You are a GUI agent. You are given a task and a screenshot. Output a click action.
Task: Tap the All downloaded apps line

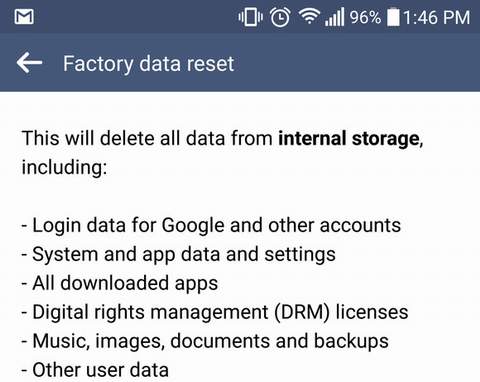point(120,284)
